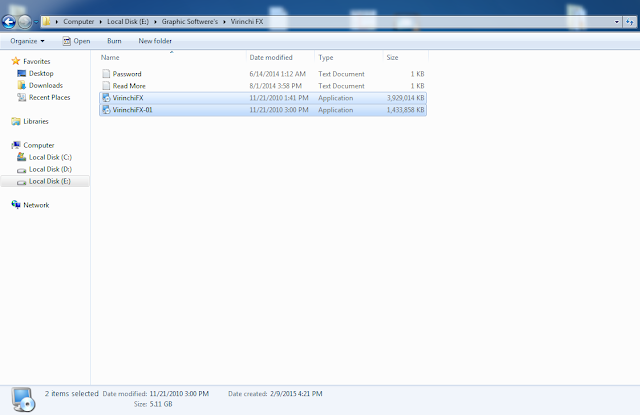
Task: Select the Read More file name
Action: coord(129,86)
